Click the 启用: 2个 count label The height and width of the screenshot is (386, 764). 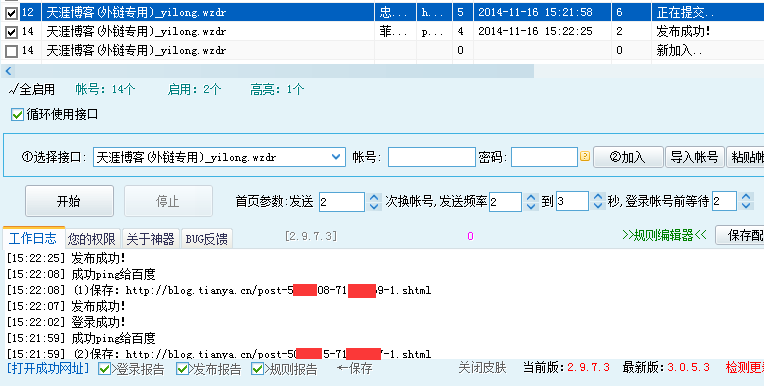[x=194, y=90]
